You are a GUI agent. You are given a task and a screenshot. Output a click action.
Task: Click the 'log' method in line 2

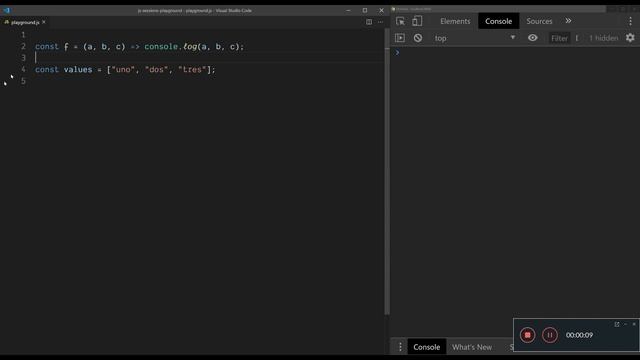tap(190, 47)
